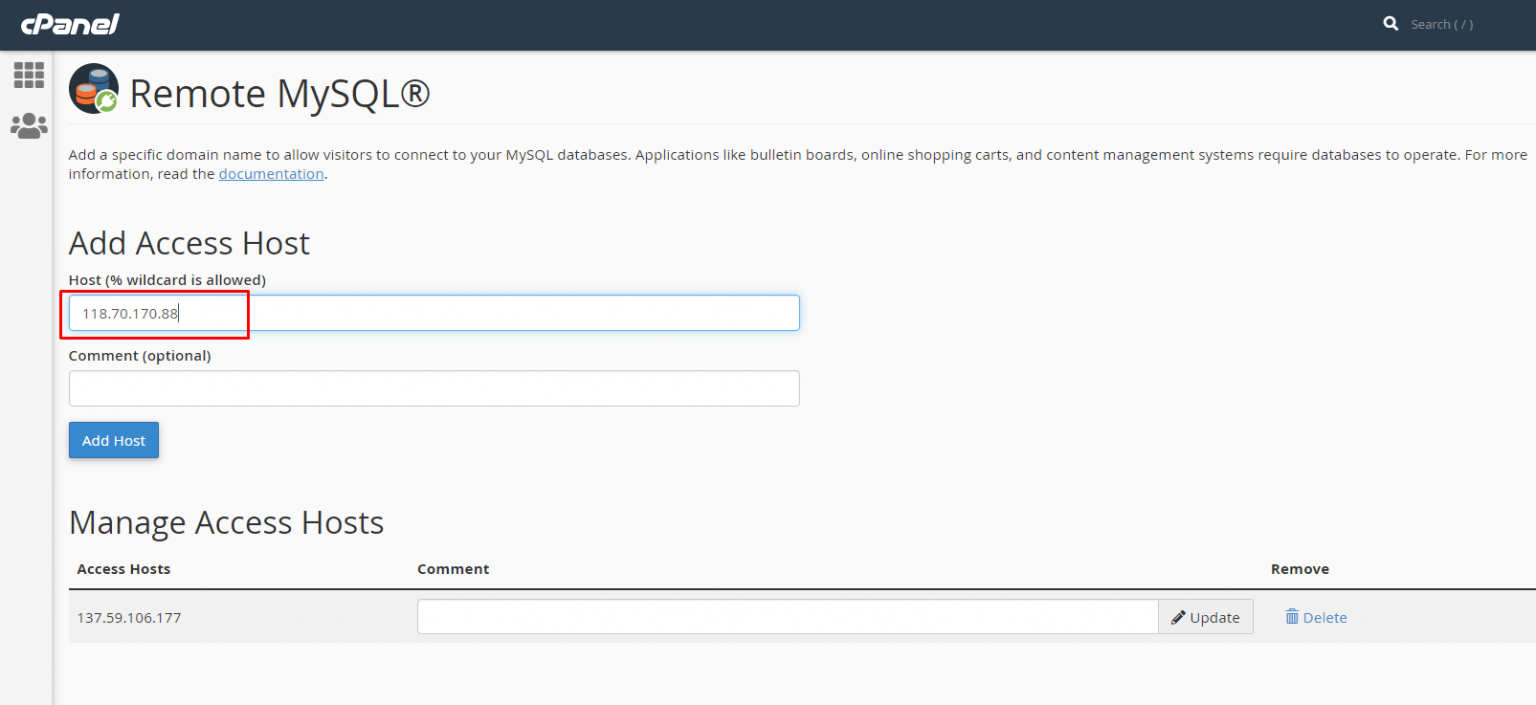Screen dimensions: 1536x705
Task: Click the cPanel logo in the header
Action: point(68,24)
